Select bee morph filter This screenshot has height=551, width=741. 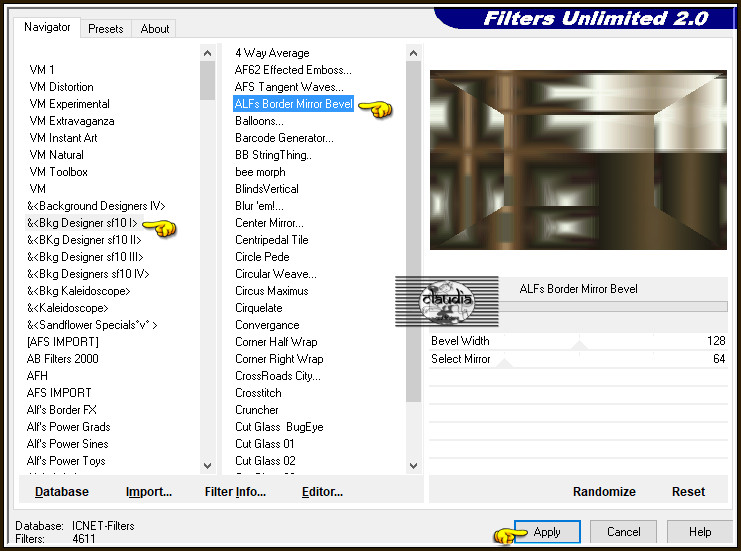pyautogui.click(x=260, y=172)
